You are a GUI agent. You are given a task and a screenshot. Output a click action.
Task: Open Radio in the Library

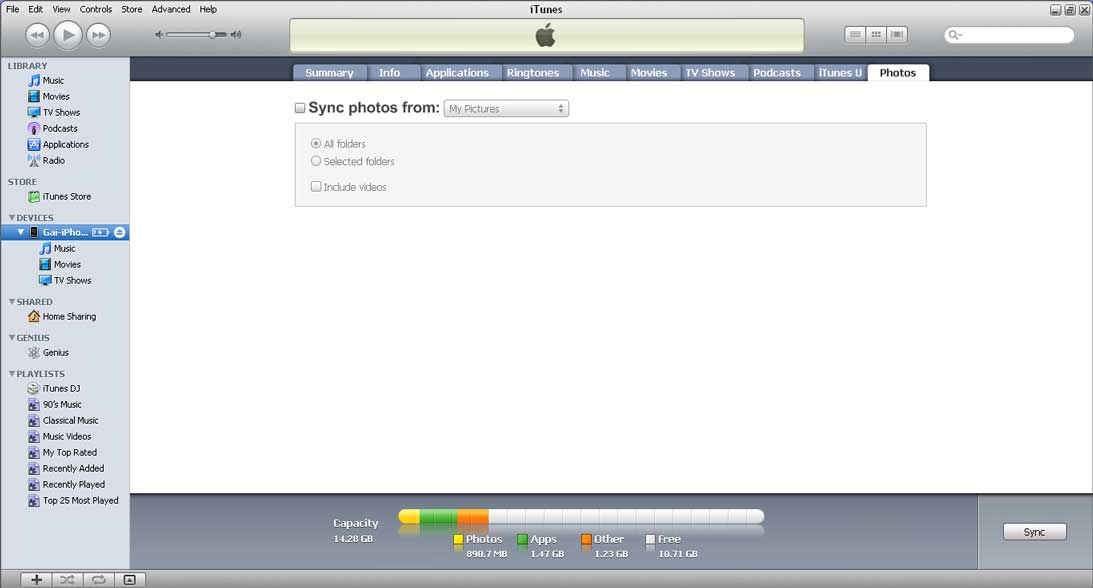54,160
